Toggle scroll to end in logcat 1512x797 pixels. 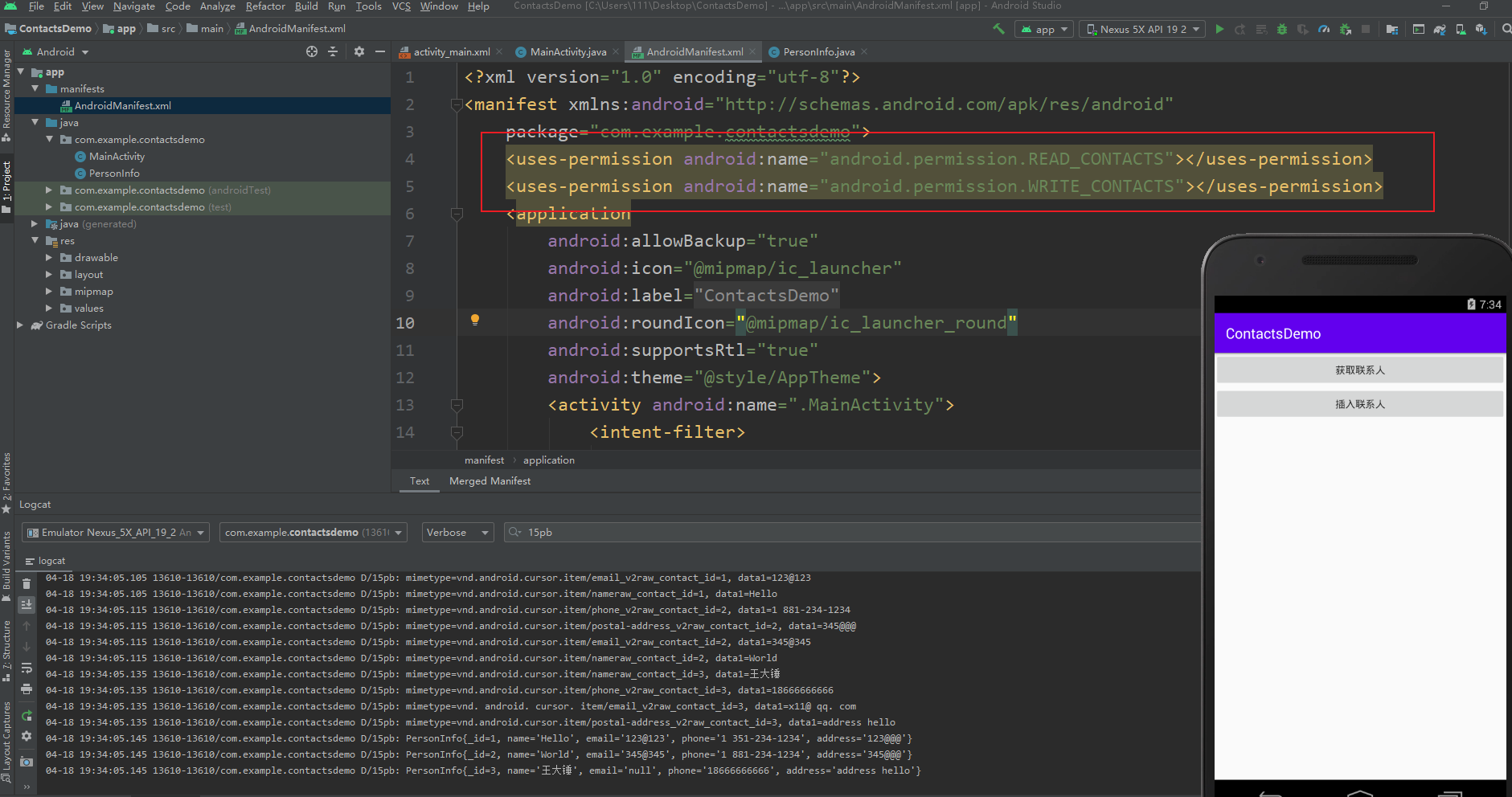27,604
